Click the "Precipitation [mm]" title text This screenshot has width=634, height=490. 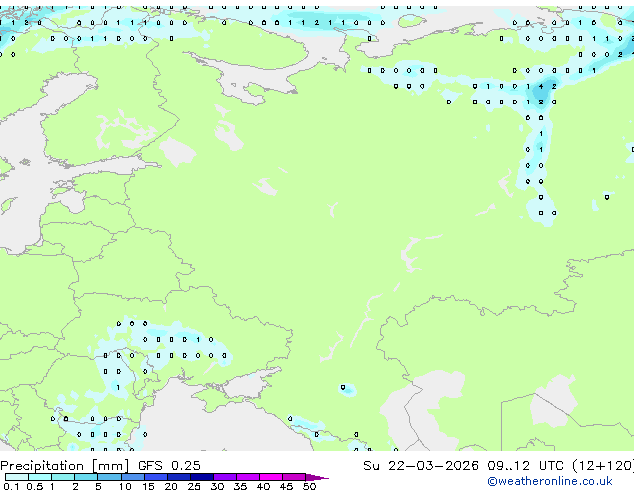click(65, 466)
